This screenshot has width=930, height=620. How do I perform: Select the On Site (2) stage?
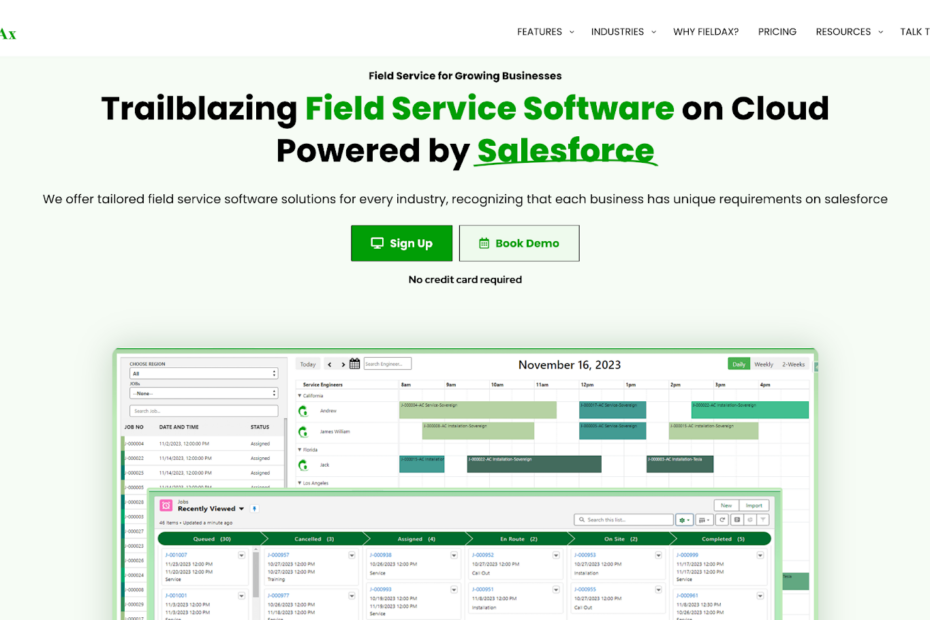[x=621, y=539]
